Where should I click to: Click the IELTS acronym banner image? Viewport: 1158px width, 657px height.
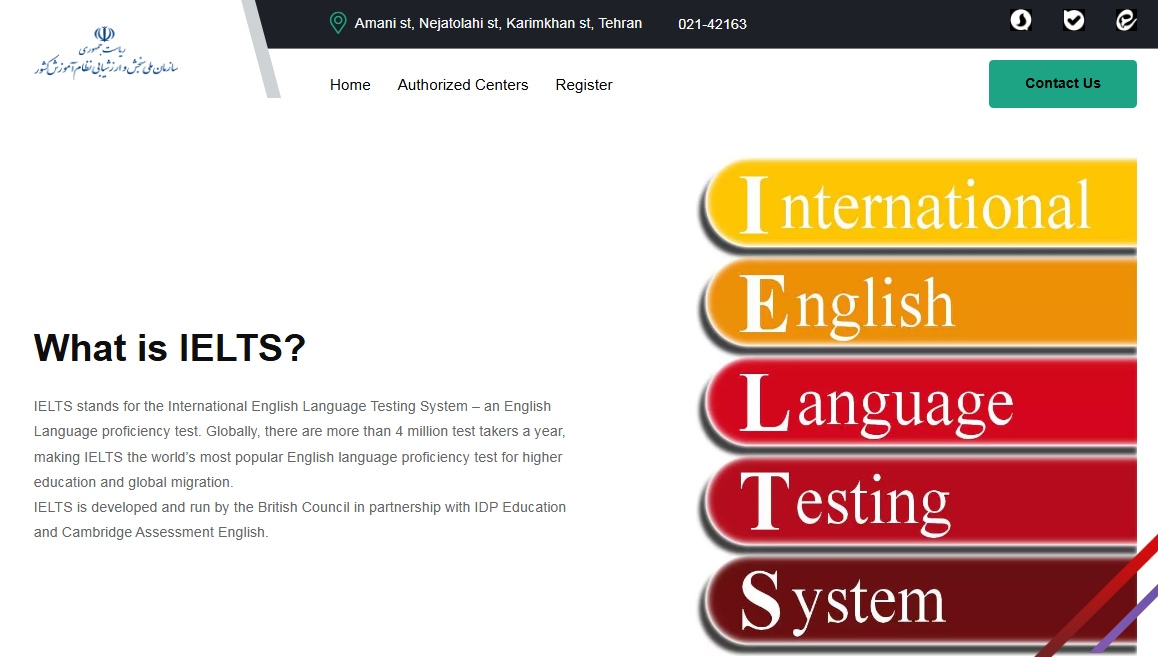[917, 405]
